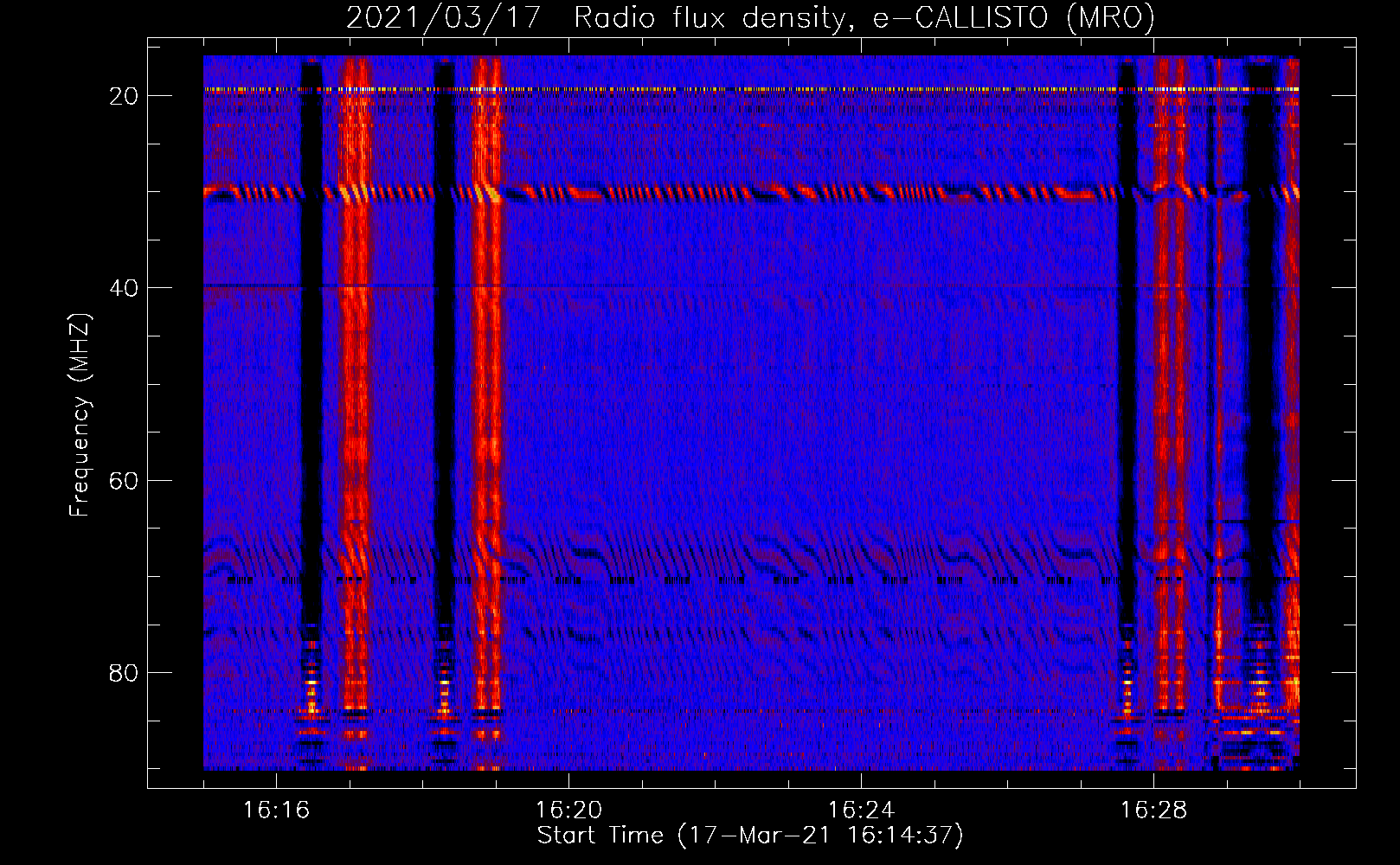Click the 80 MHz frequency tick label

point(124,673)
